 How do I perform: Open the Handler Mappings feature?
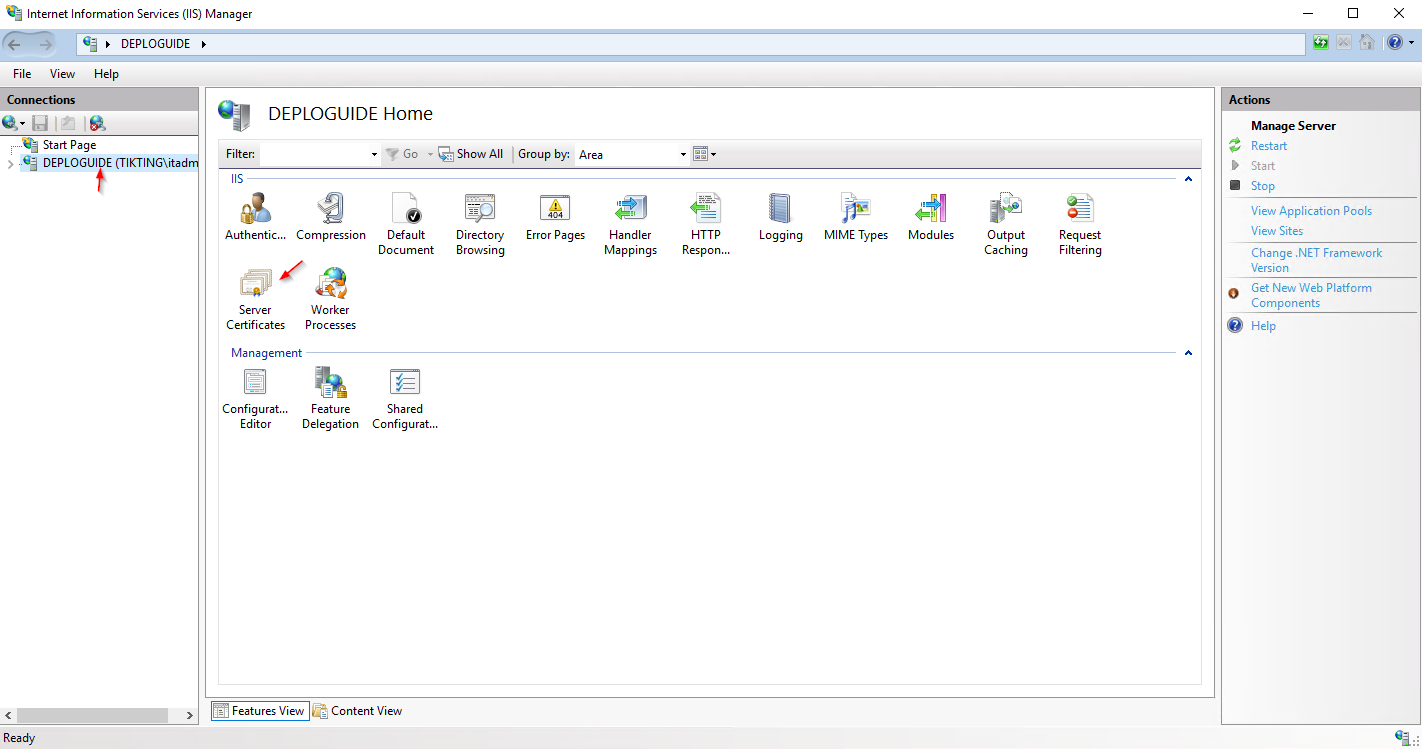pyautogui.click(x=630, y=210)
